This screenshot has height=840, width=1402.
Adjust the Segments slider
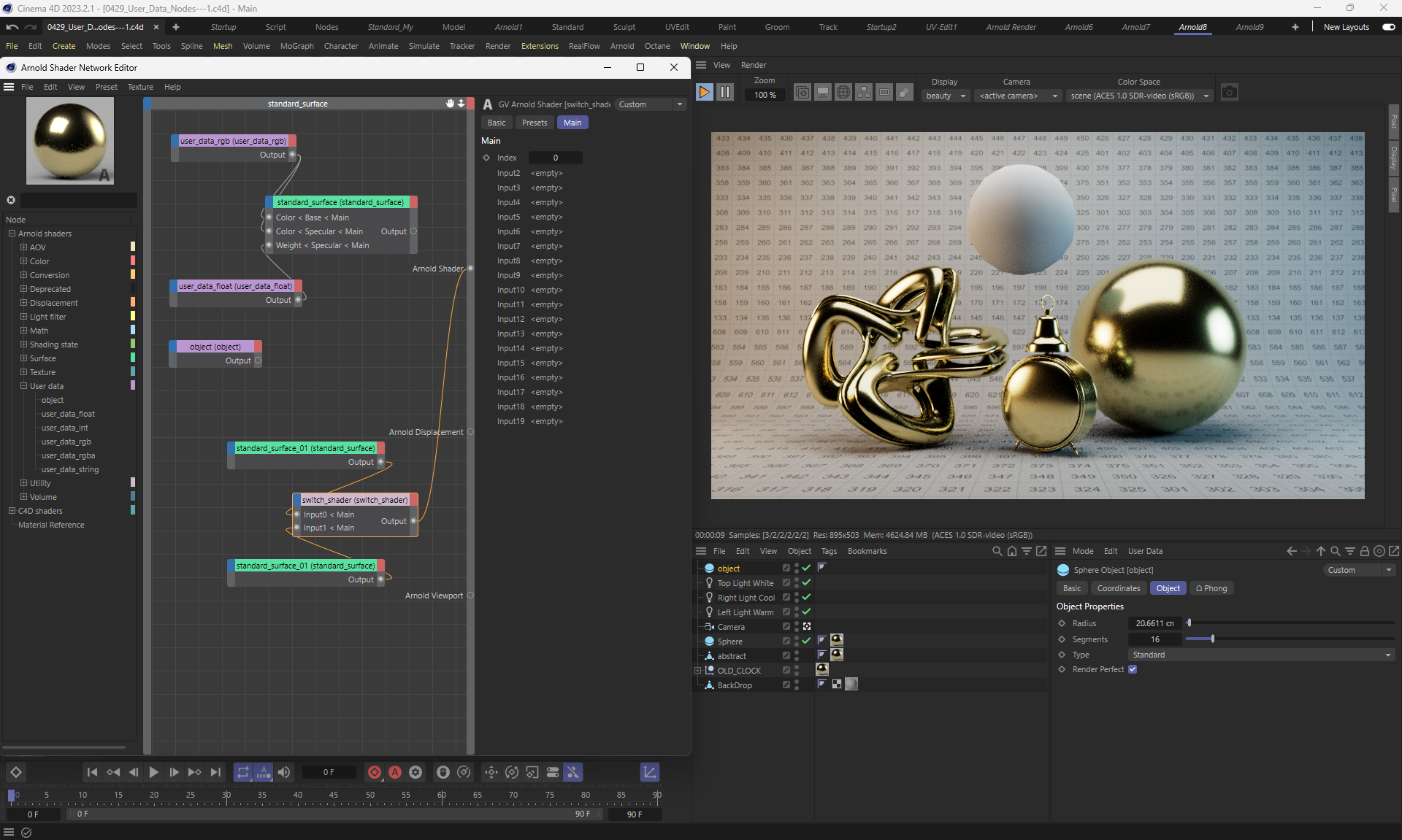[1212, 639]
